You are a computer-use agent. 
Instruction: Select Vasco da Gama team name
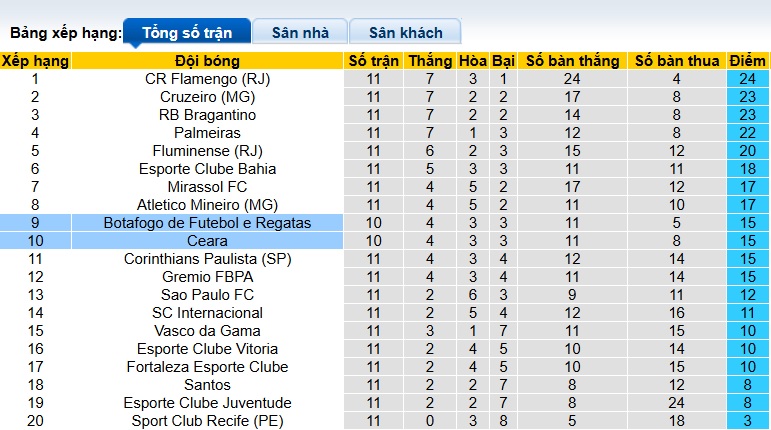[207, 331]
